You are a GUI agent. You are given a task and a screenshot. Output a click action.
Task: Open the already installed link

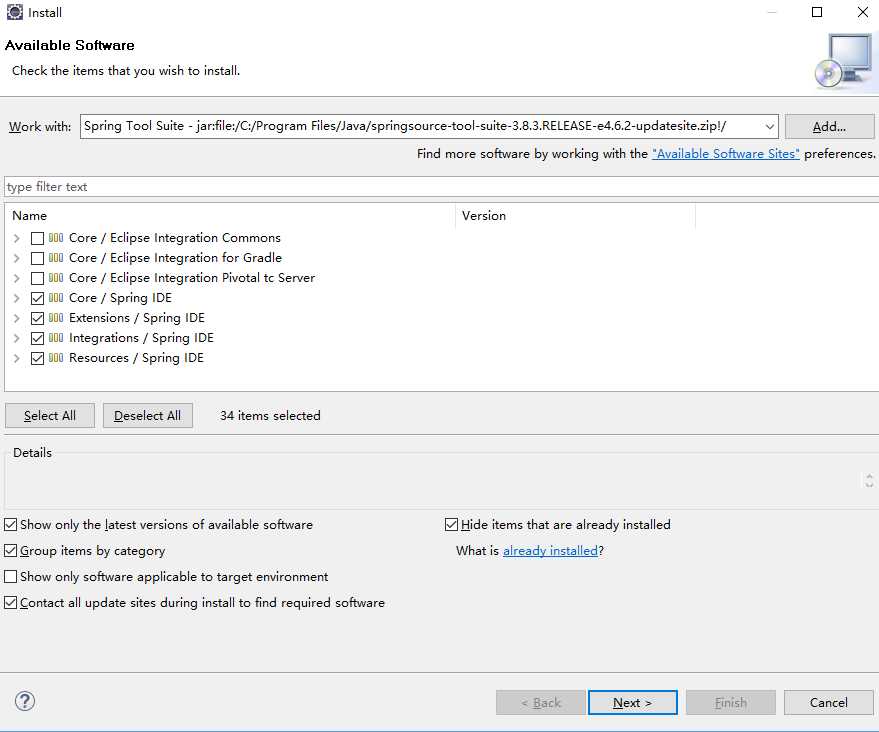[x=550, y=550]
